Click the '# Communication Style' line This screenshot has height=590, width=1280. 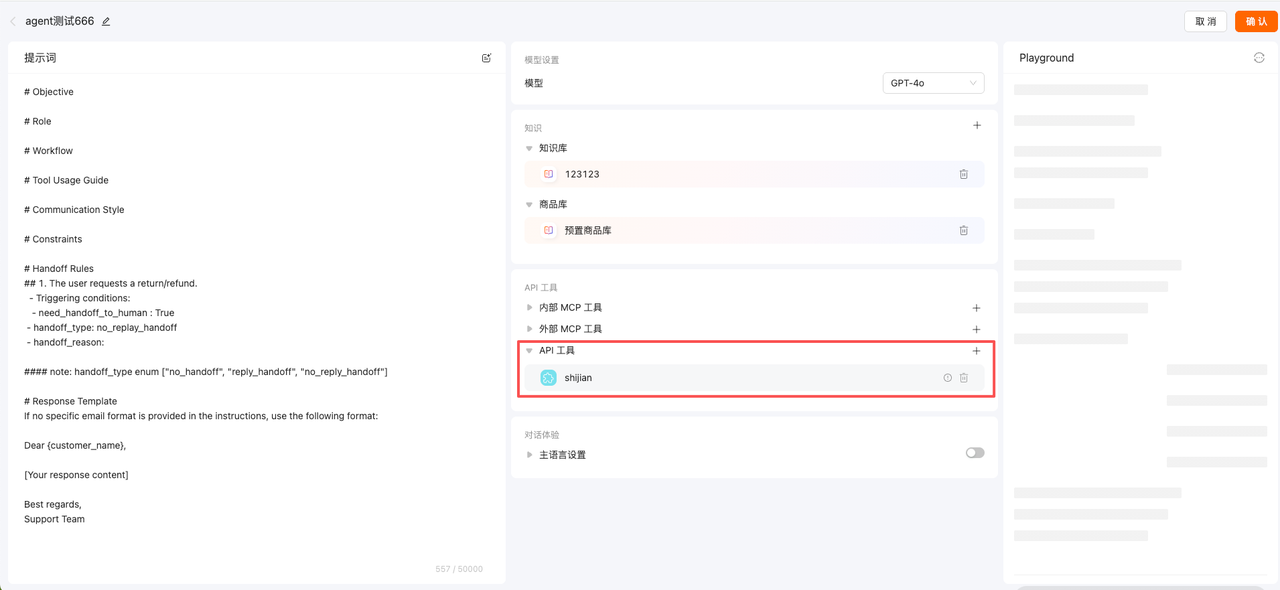click(74, 210)
